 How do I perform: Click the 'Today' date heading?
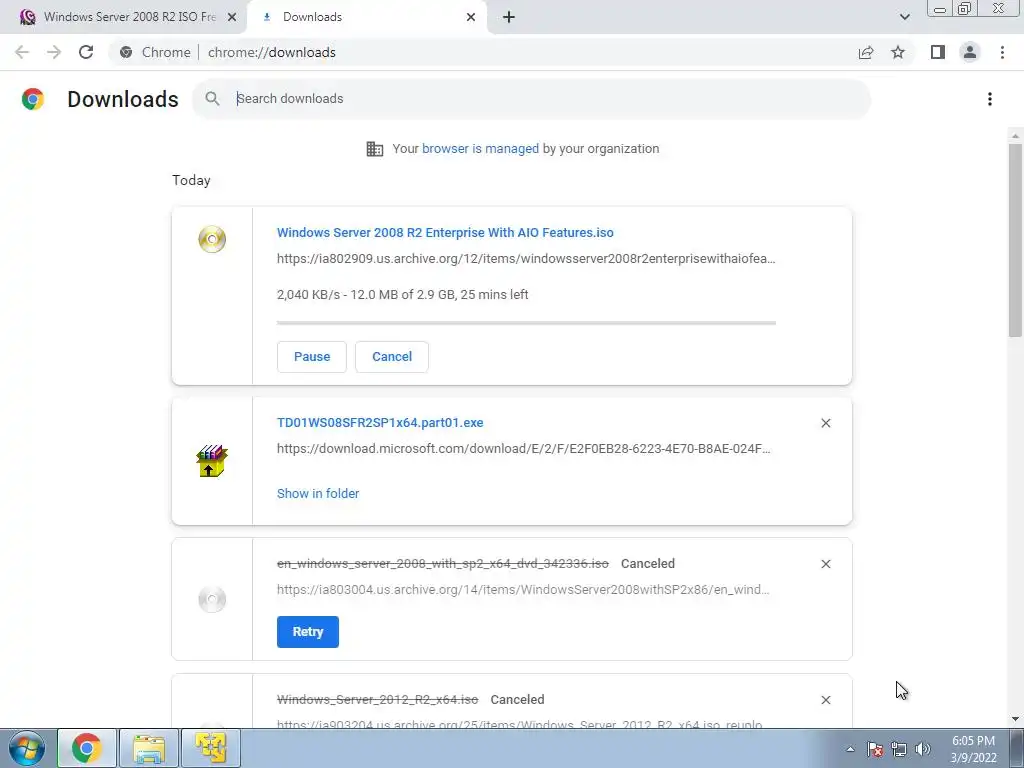click(x=191, y=180)
